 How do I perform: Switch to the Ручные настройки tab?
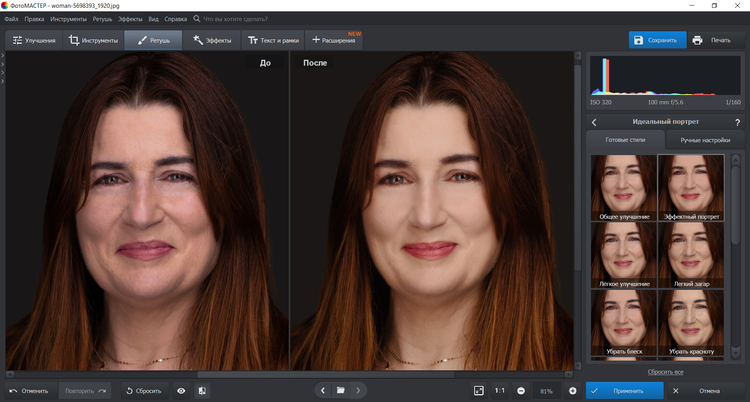(705, 140)
